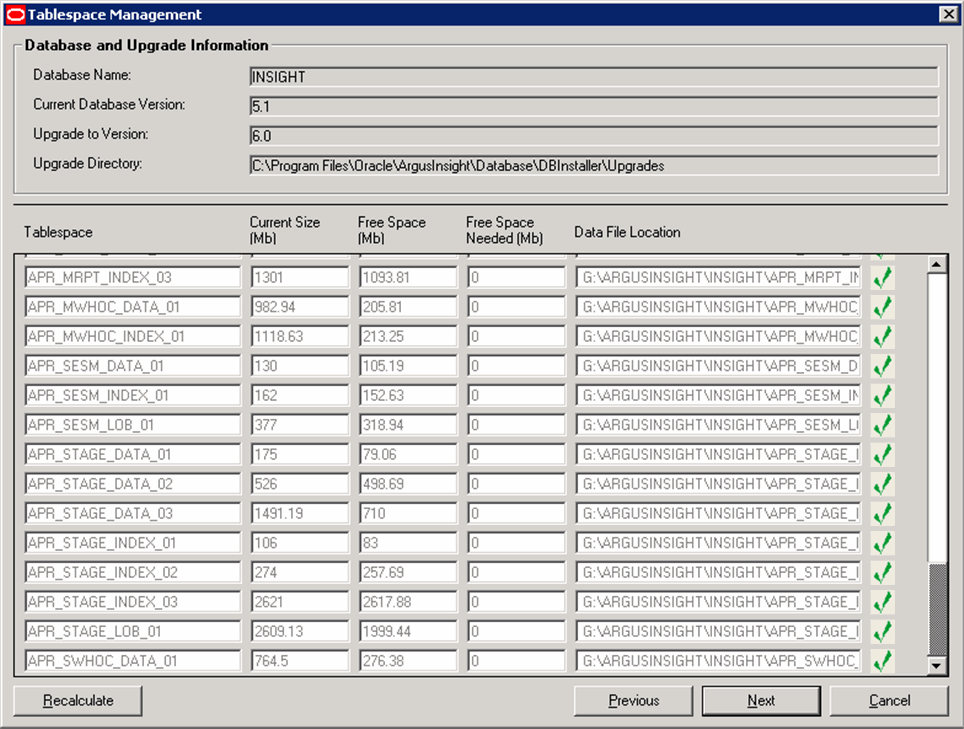
Task: Click the Current Size (Mb) column header
Action: point(285,231)
